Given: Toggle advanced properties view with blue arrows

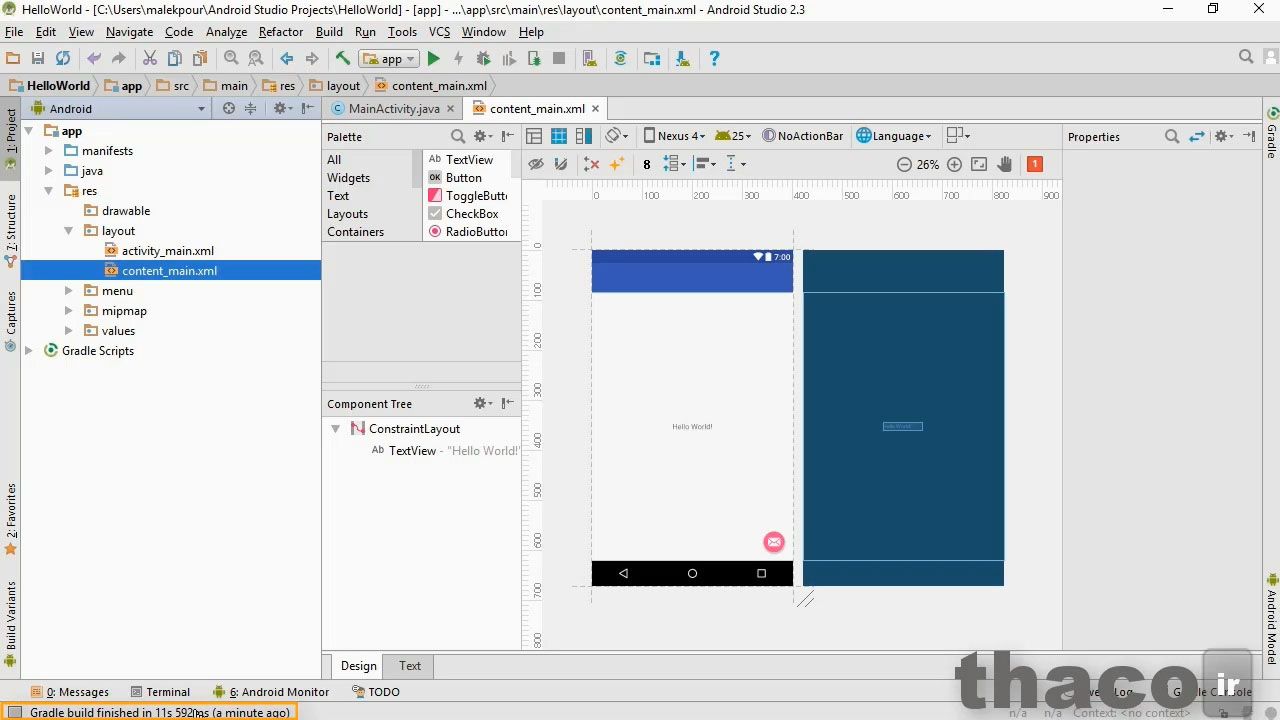Looking at the screenshot, I should (1197, 137).
